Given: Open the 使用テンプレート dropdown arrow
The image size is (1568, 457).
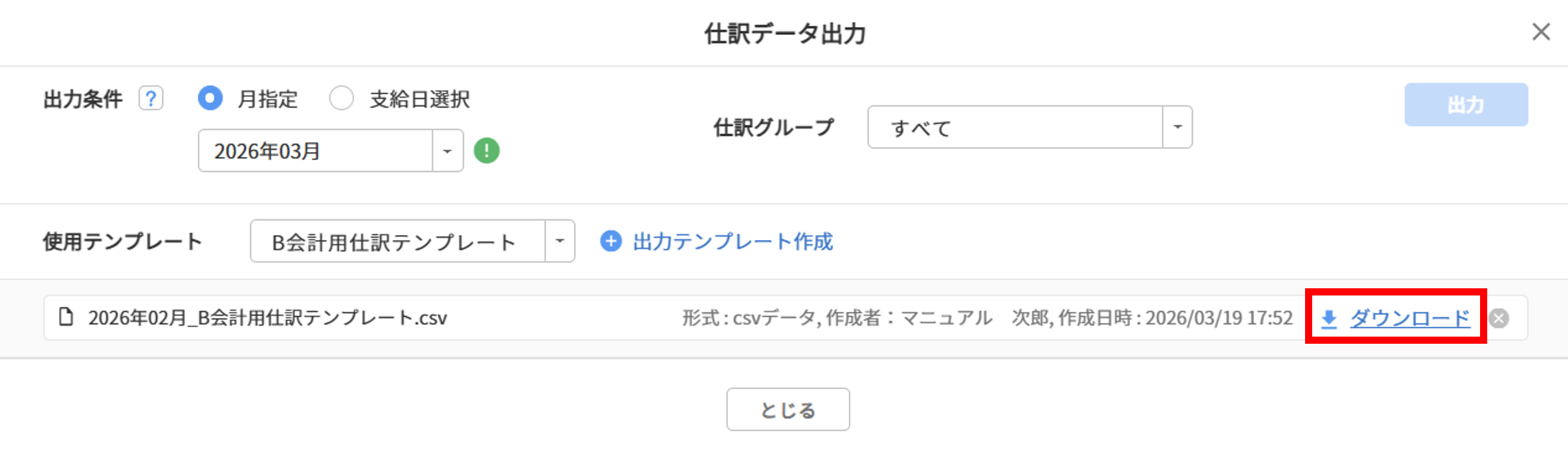Looking at the screenshot, I should point(559,242).
